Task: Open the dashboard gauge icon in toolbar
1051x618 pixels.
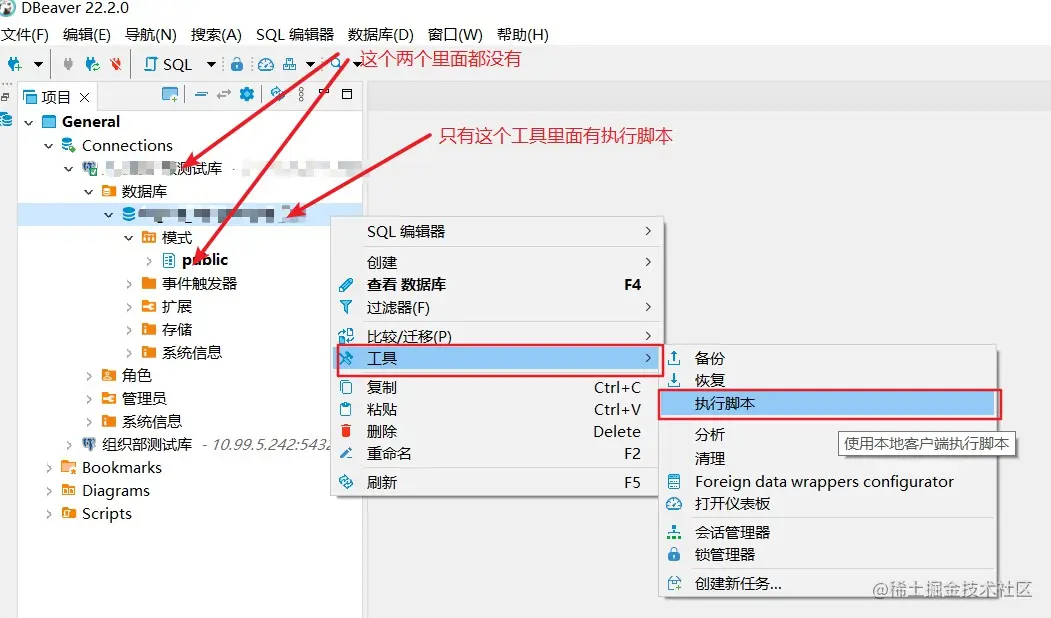Action: coord(266,64)
